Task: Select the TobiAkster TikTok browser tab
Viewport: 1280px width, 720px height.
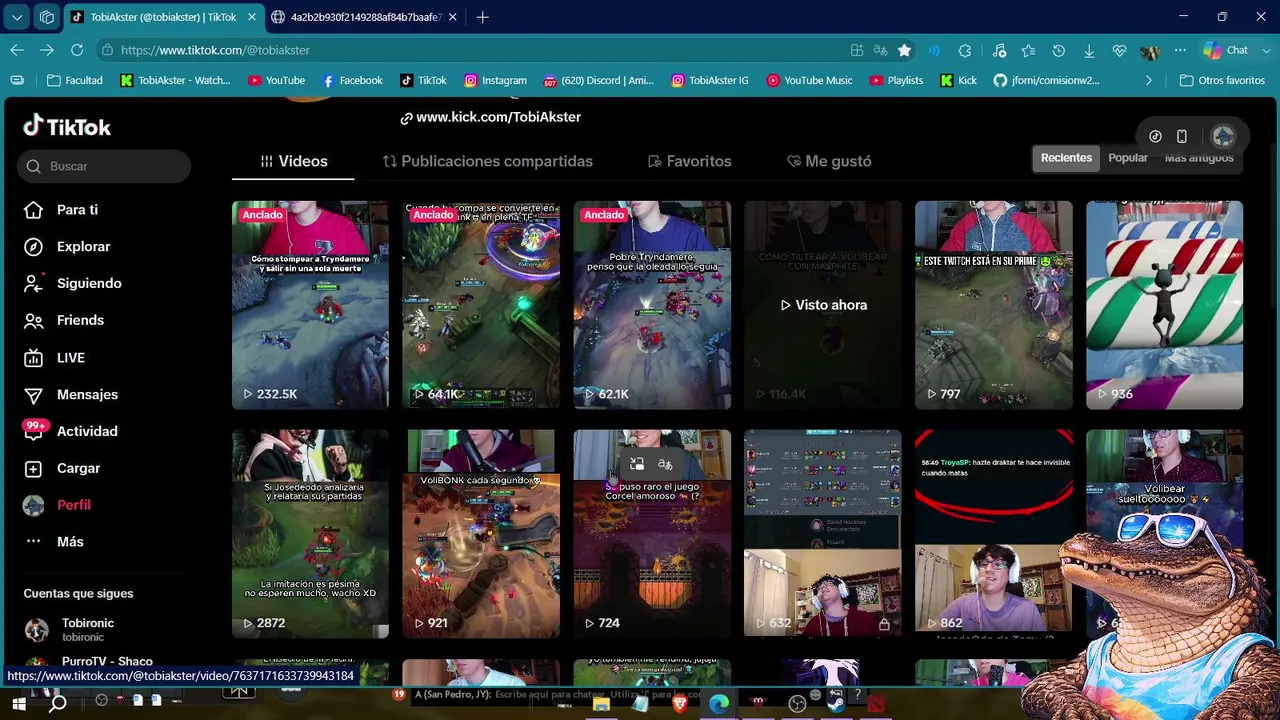Action: [163, 17]
